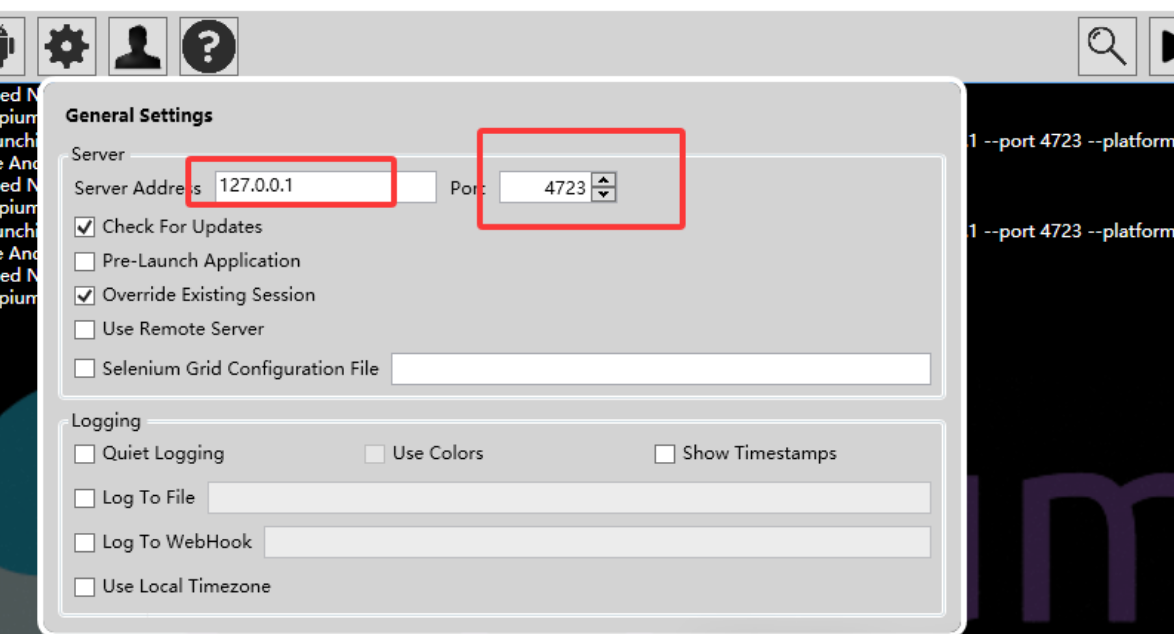Open the About question mark icon
This screenshot has width=1174, height=634.
pyautogui.click(x=209, y=46)
